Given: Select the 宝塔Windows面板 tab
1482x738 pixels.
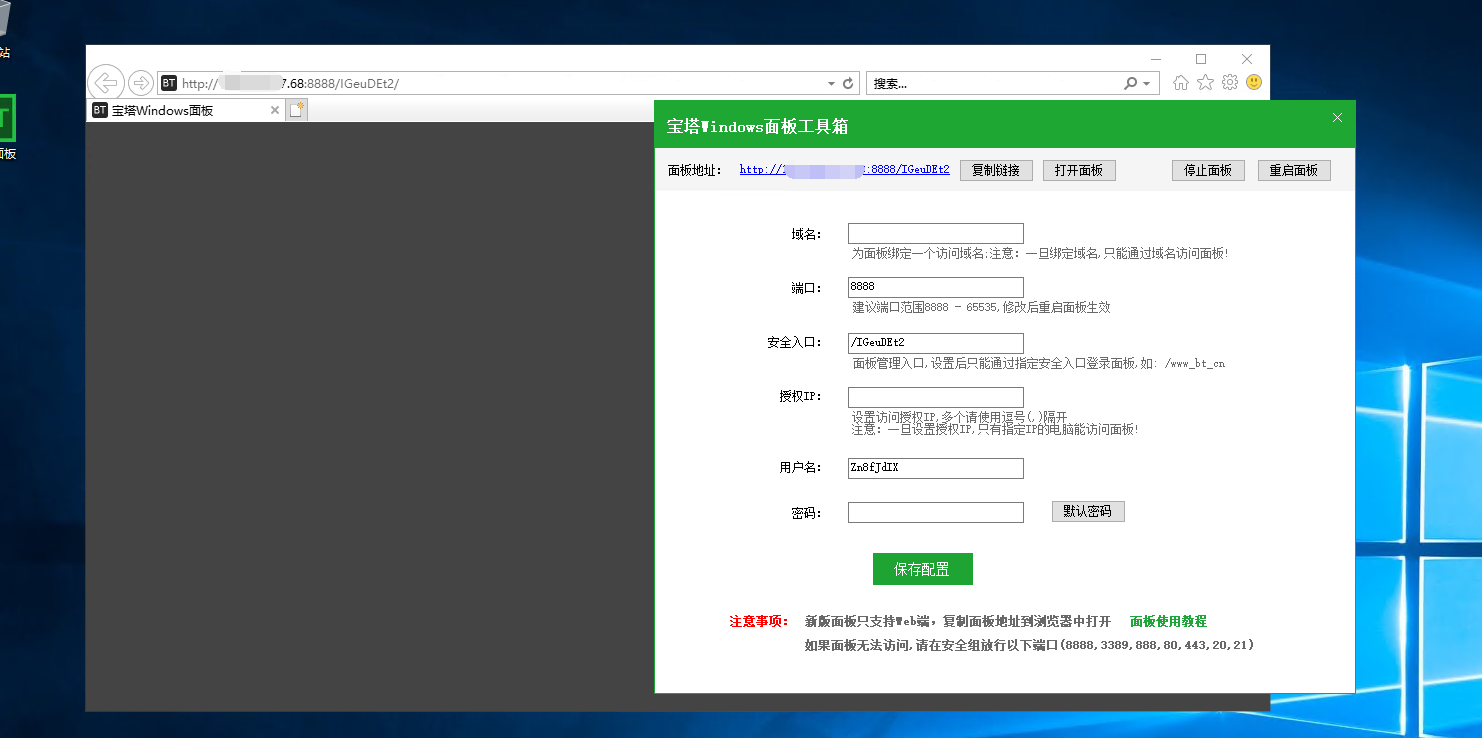Looking at the screenshot, I should (186, 110).
